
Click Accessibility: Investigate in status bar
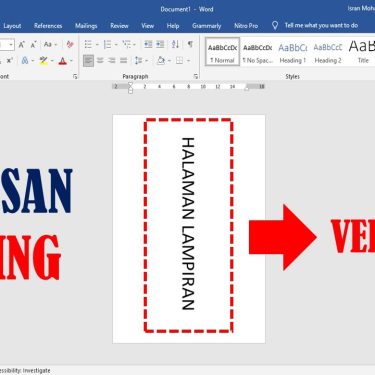25,371
